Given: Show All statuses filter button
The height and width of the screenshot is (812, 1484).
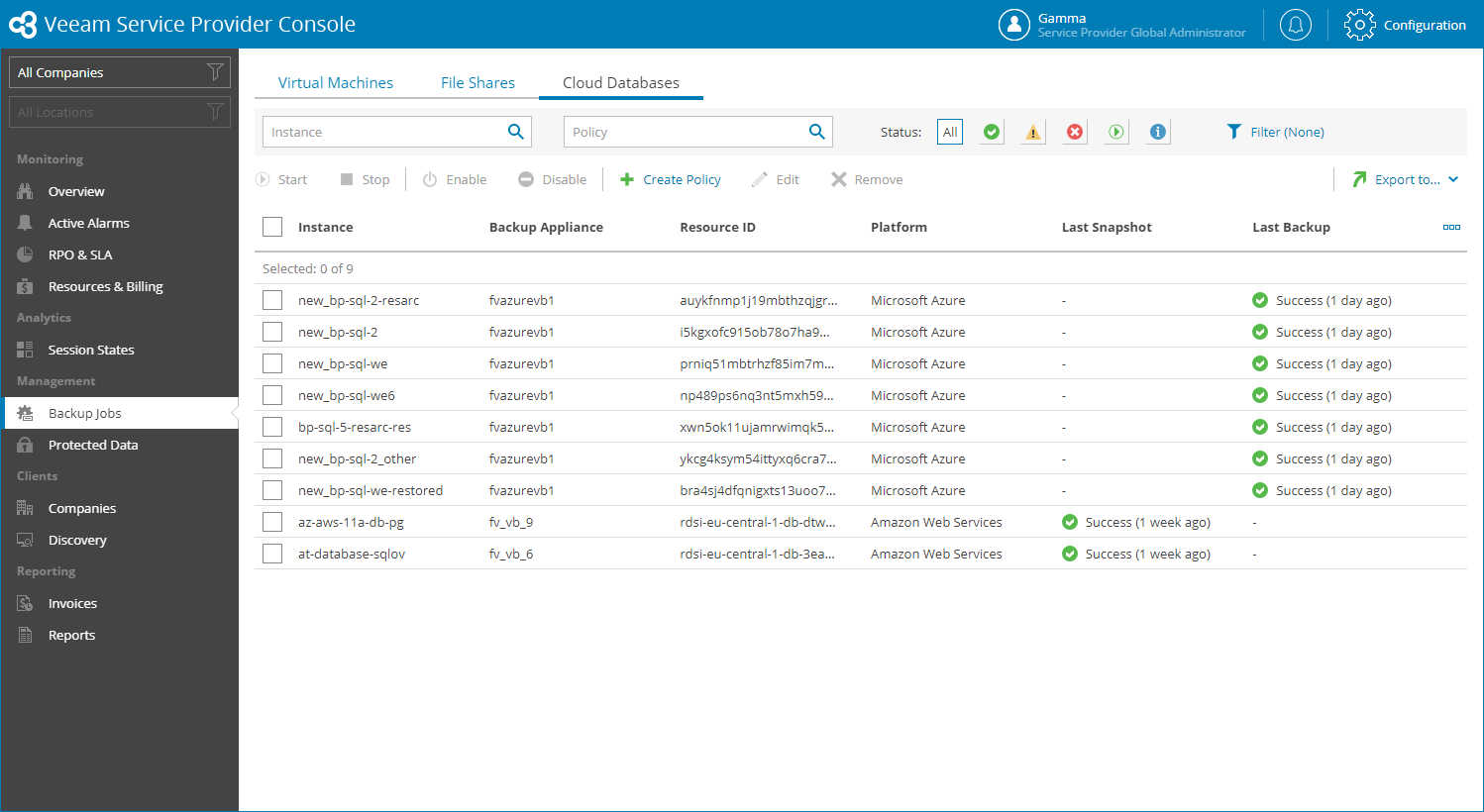Looking at the screenshot, I should click(x=950, y=132).
